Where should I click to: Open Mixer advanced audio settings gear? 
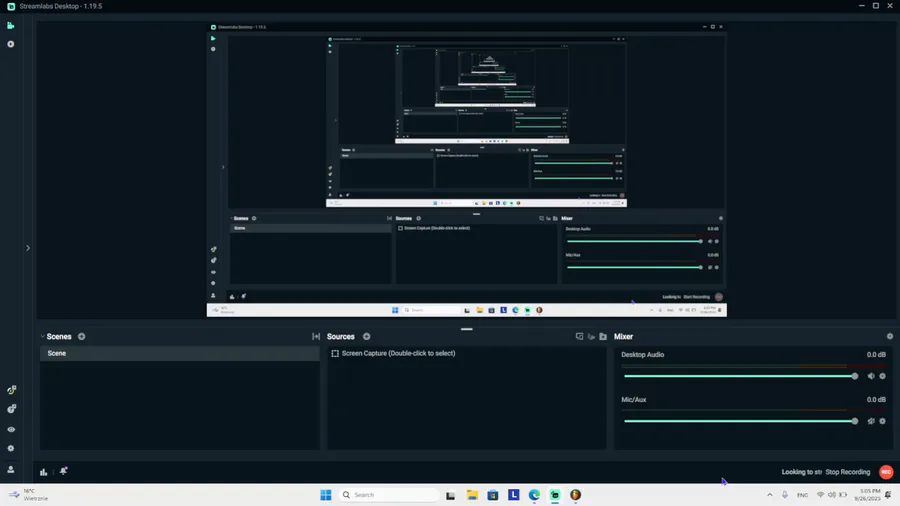(890, 337)
